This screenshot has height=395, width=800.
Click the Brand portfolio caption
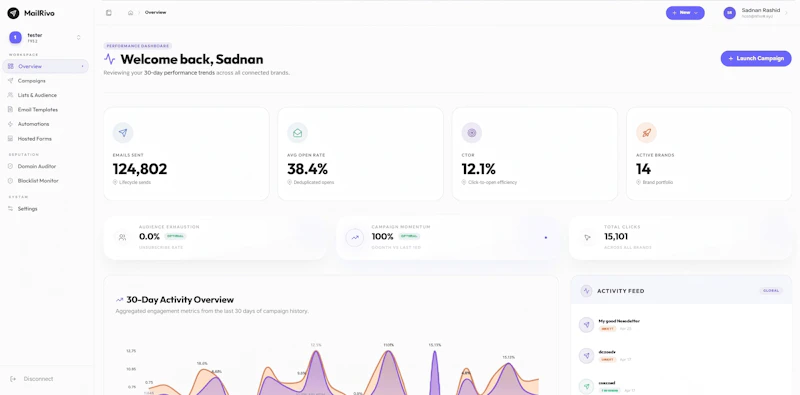[657, 182]
